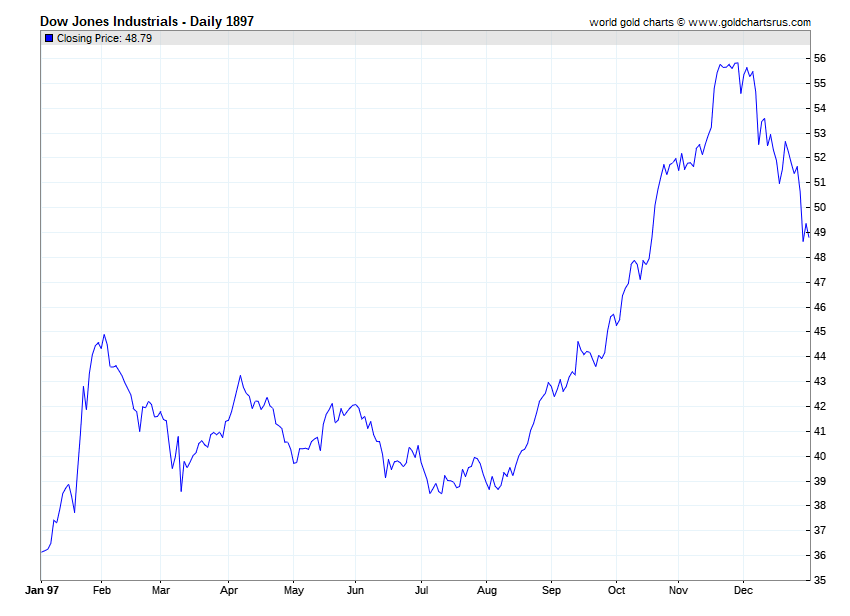Click the 41 y-axis value

(820, 431)
